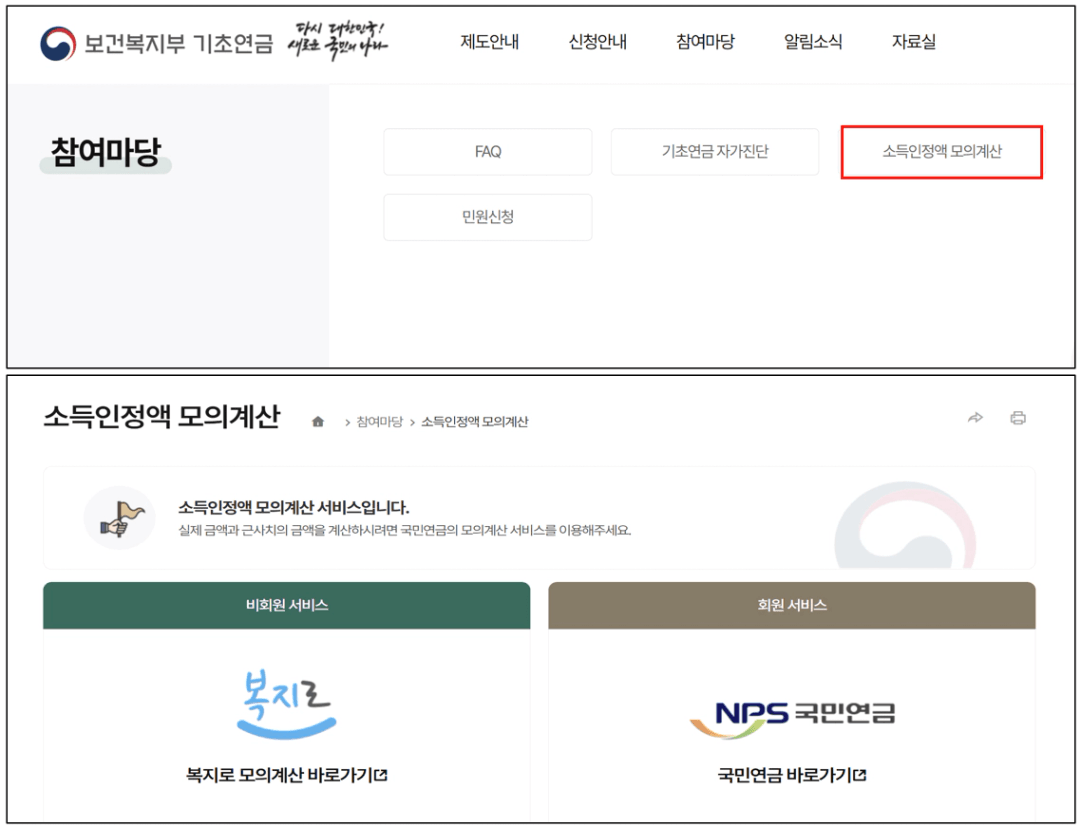Select the FAQ button
1081x827 pixels.
point(488,152)
